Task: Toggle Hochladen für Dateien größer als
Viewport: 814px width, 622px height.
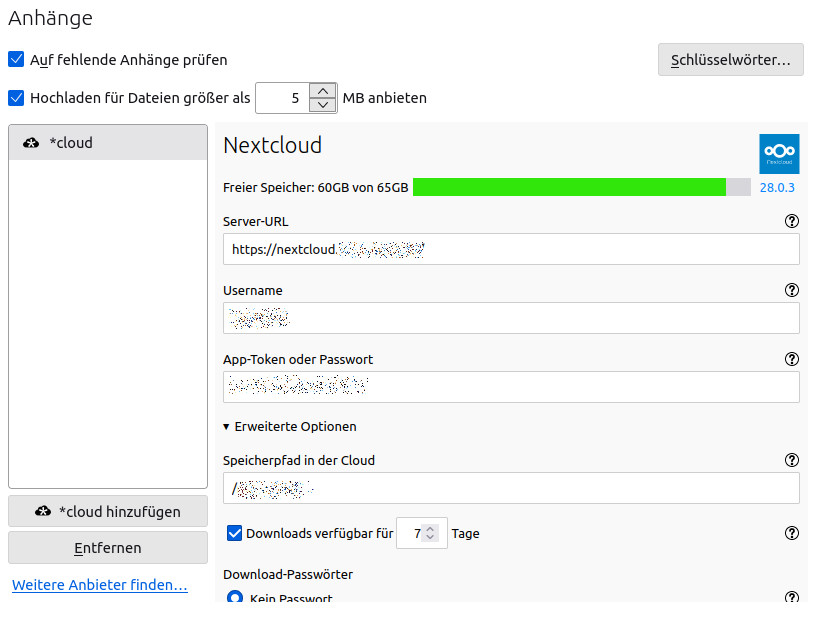Action: (16, 97)
